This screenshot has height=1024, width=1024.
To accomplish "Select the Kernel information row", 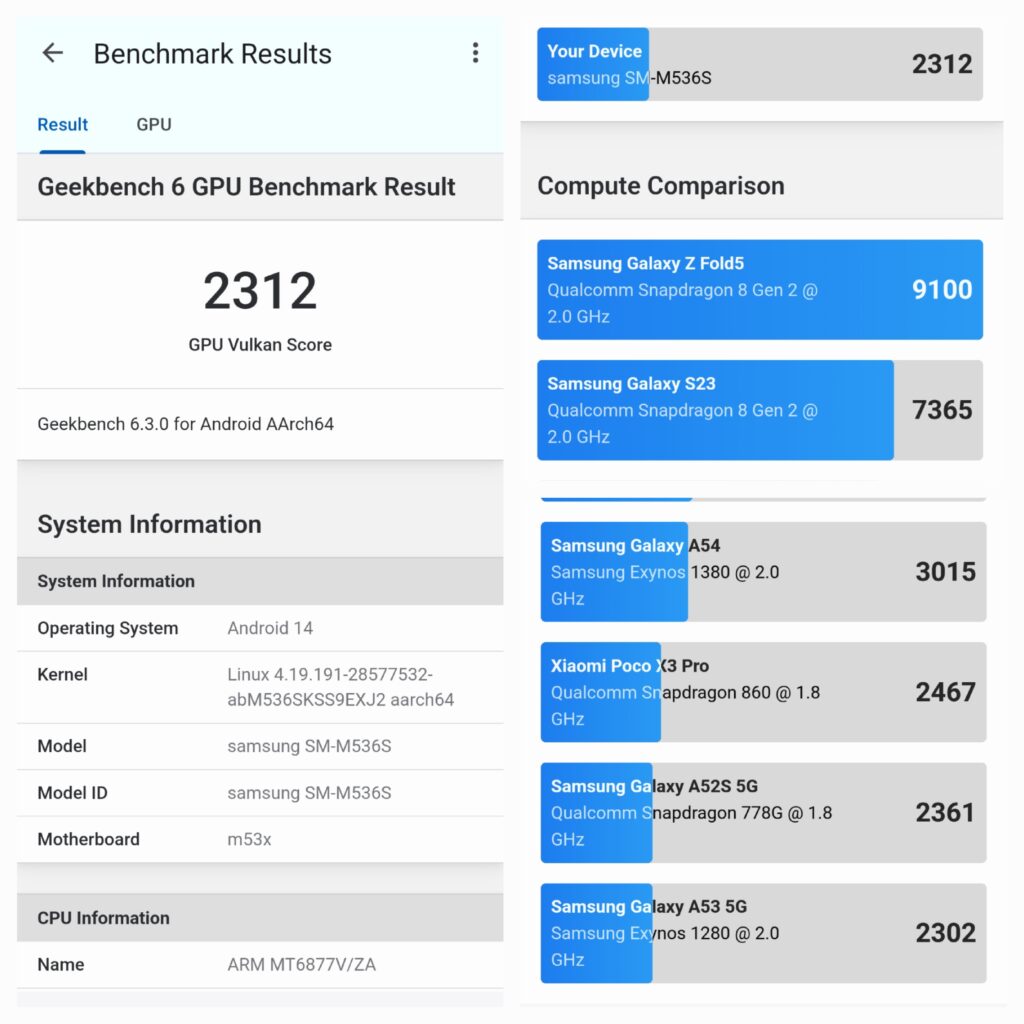I will click(x=260, y=687).
